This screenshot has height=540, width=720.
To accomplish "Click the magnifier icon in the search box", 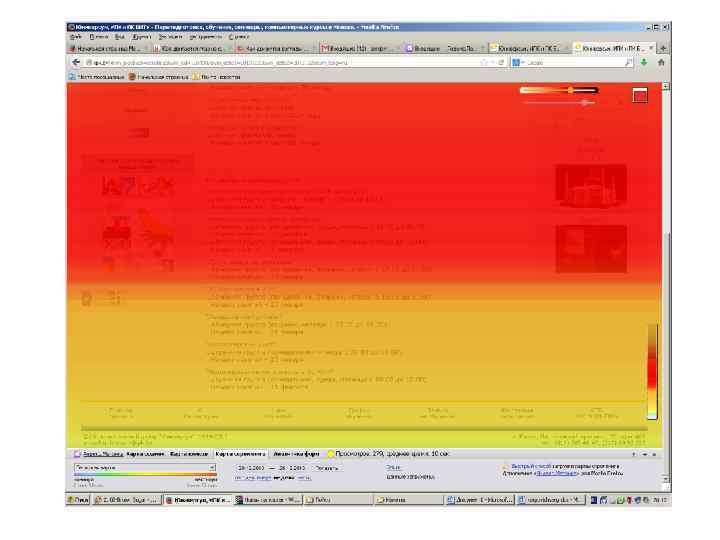I will pos(628,62).
